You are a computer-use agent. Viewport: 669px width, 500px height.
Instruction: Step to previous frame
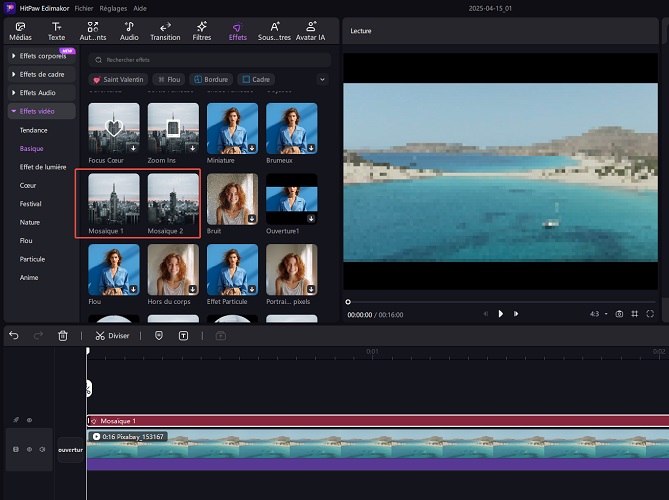(x=486, y=314)
